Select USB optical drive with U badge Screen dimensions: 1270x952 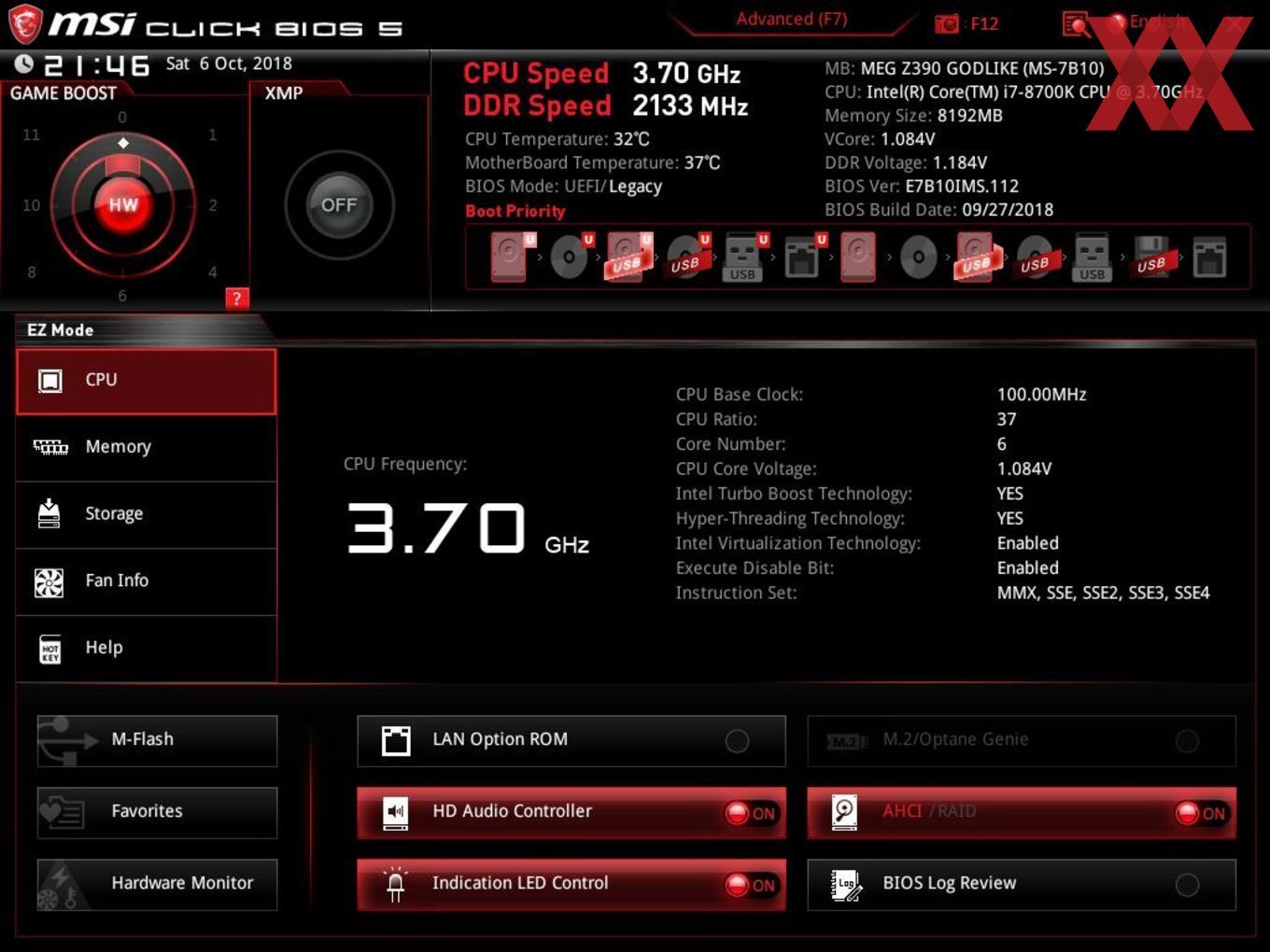coord(686,257)
